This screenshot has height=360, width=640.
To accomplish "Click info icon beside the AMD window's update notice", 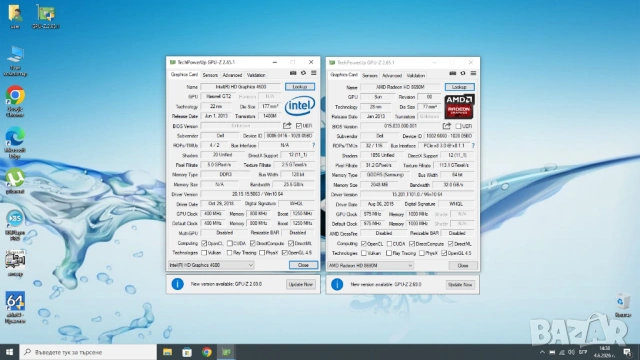I will click(x=337, y=284).
